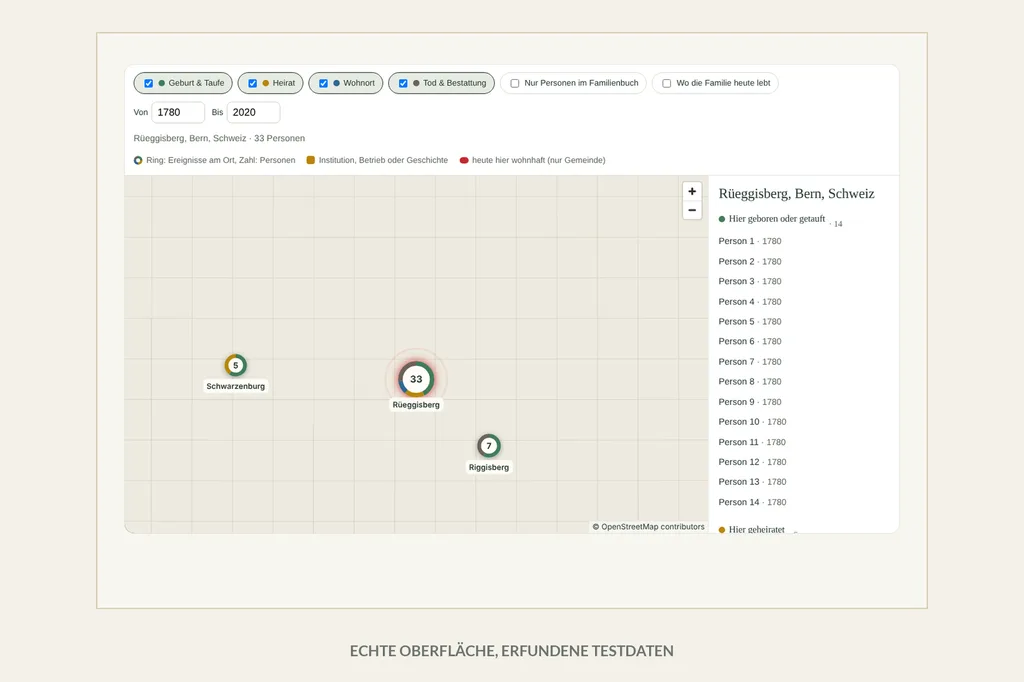Zoom out the map with minus button
This screenshot has height=682, width=1024.
692,210
